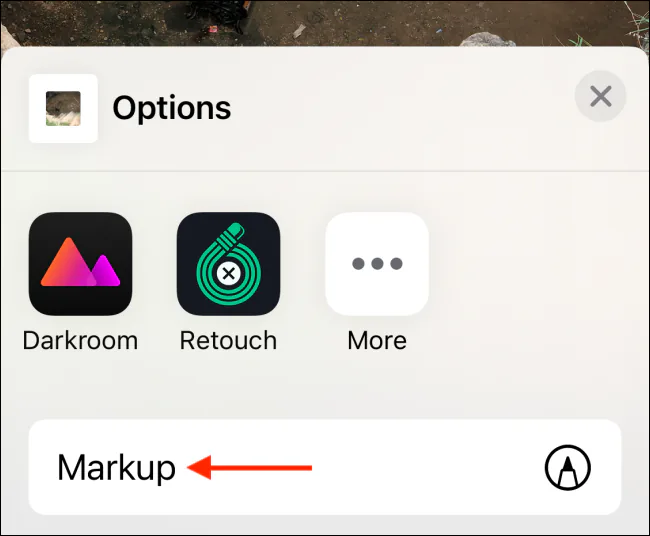This screenshot has height=536, width=650.
Task: Click the white X circle inside Retouch icon
Action: coord(228,274)
